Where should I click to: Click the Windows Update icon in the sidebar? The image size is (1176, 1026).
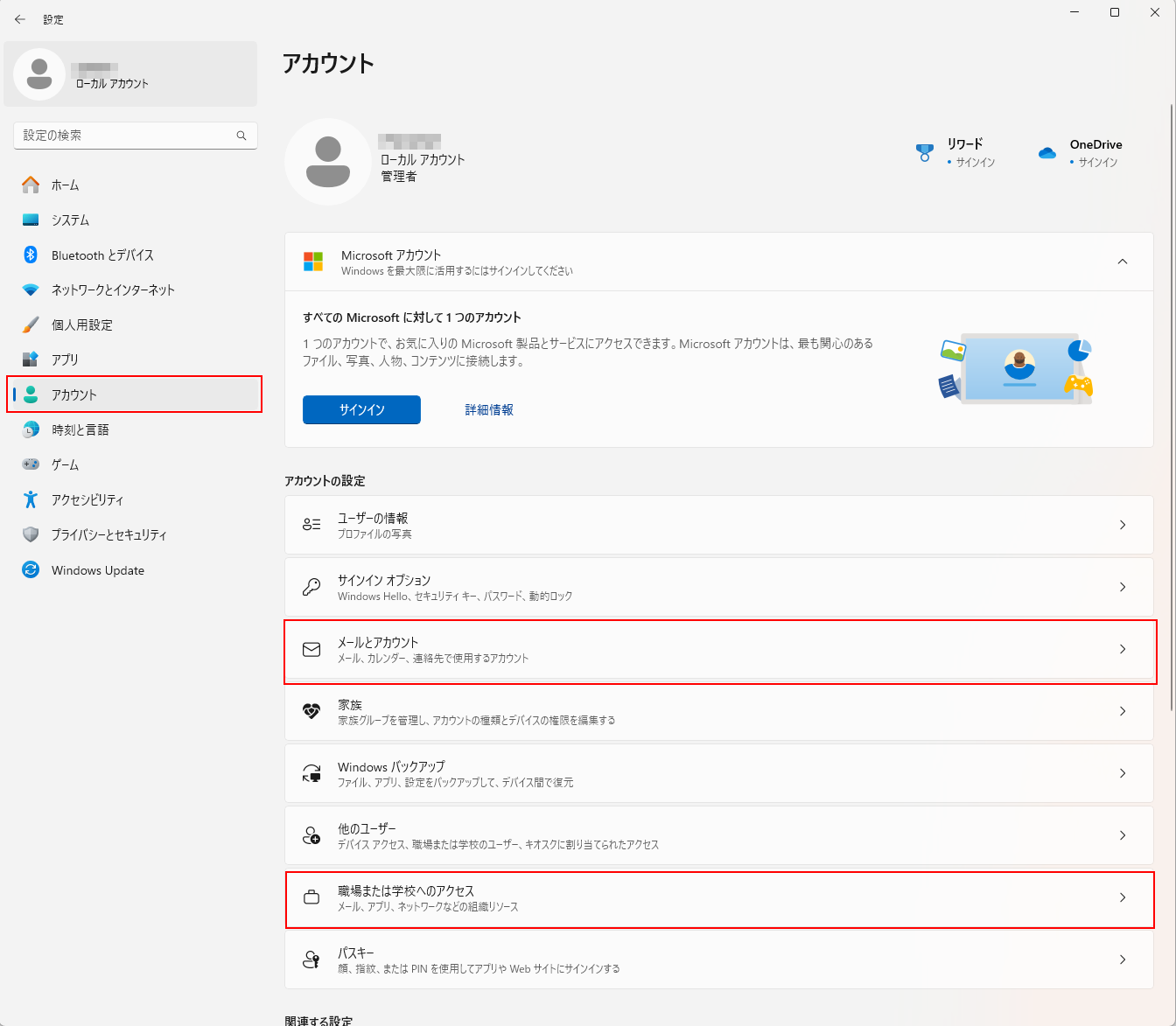[31, 569]
